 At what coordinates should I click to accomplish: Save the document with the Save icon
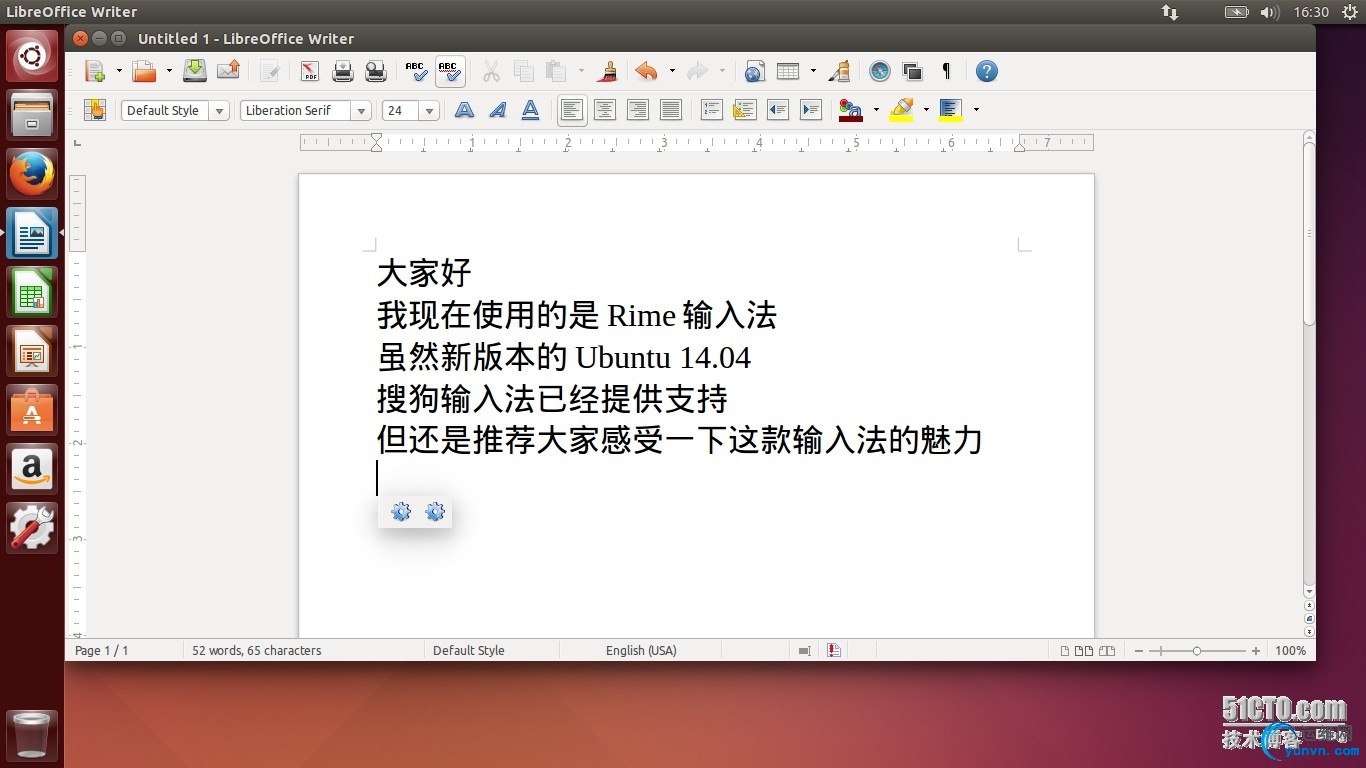point(195,71)
